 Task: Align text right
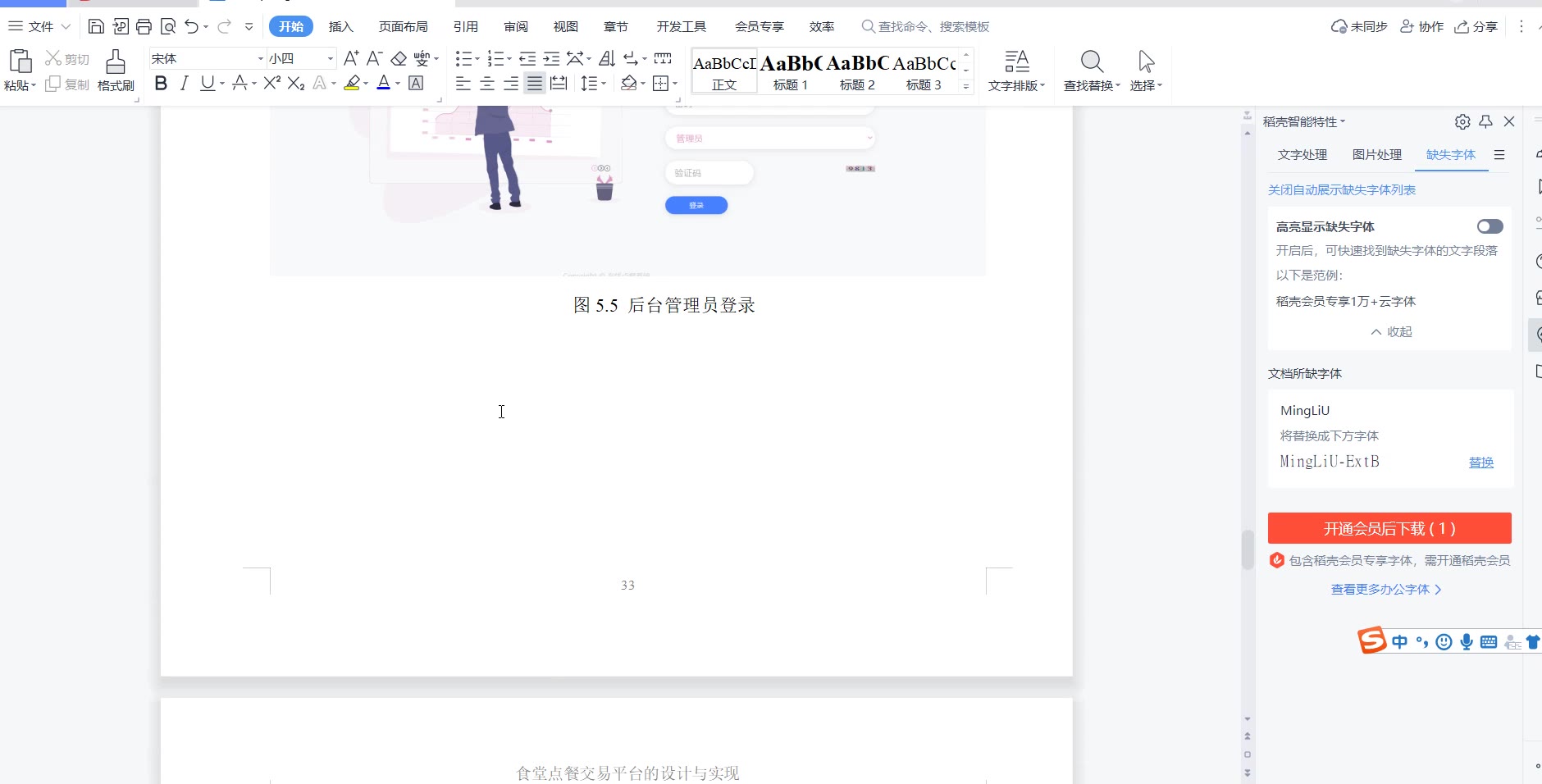click(511, 83)
